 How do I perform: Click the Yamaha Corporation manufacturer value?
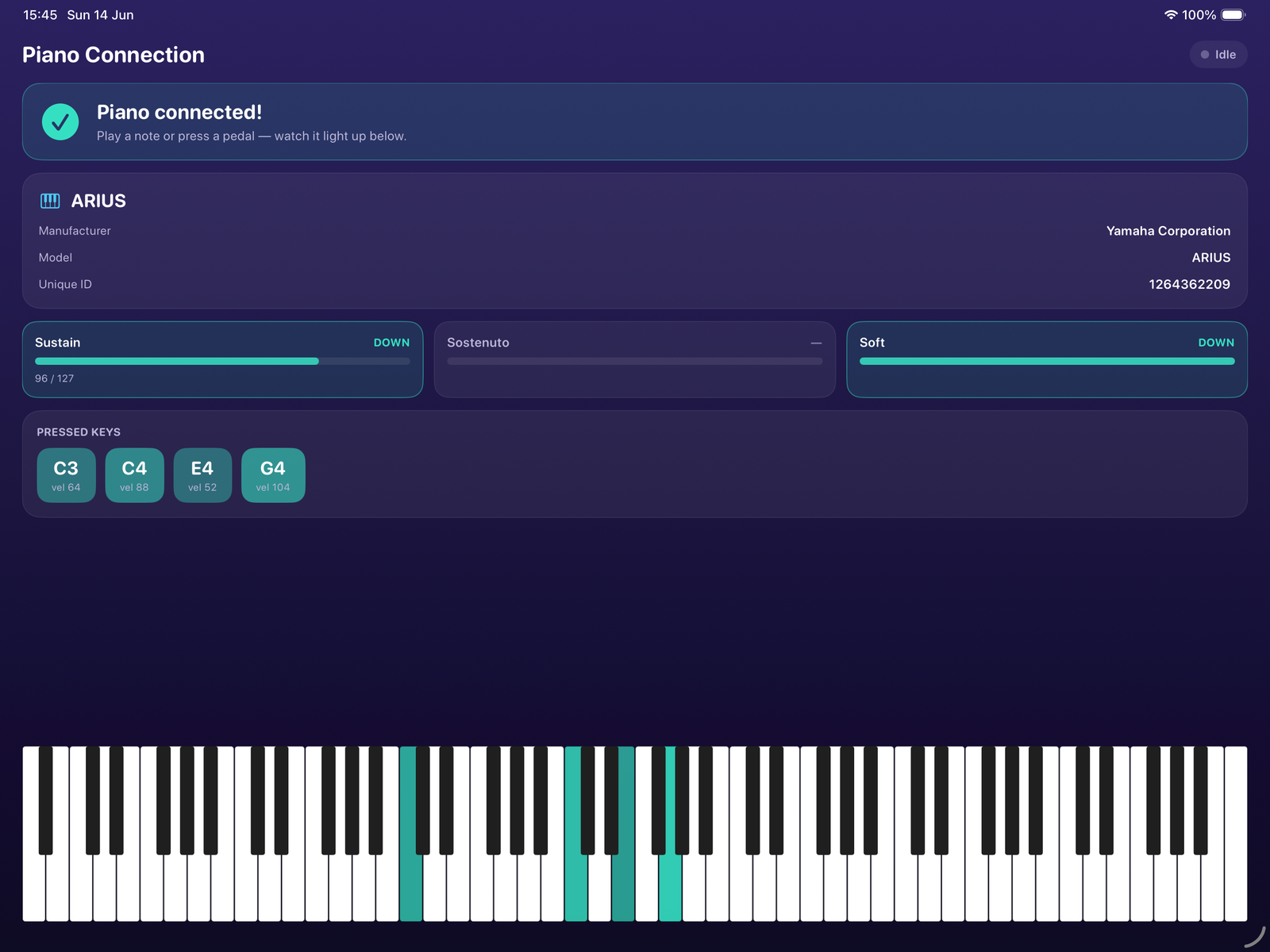(x=1168, y=231)
